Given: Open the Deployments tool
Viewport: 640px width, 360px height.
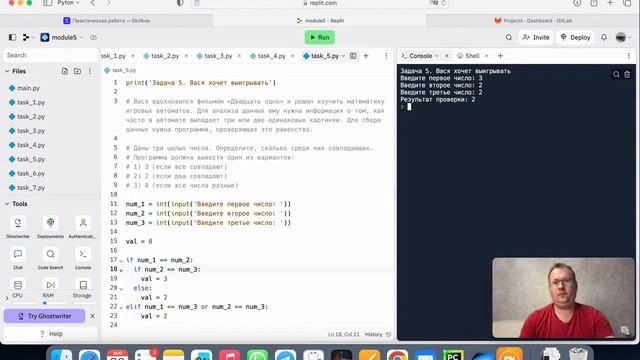Looking at the screenshot, I should point(51,227).
